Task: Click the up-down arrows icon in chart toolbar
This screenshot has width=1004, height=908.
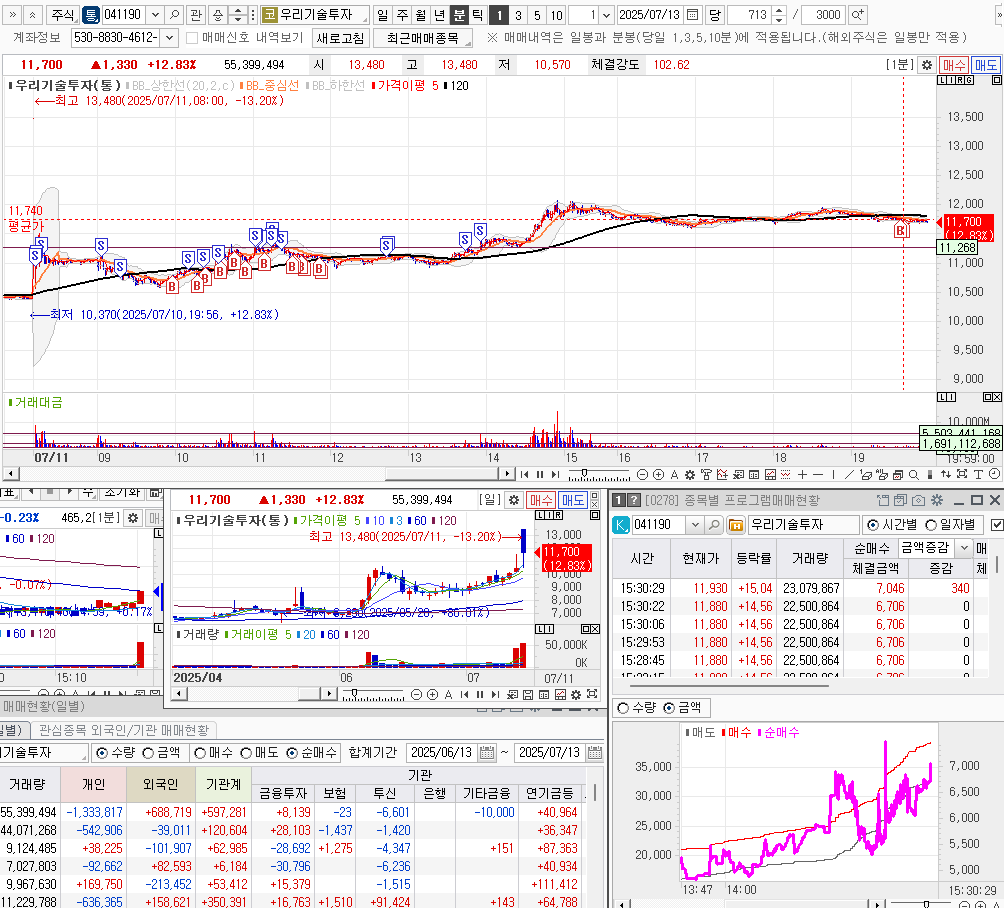Action: pos(946,474)
